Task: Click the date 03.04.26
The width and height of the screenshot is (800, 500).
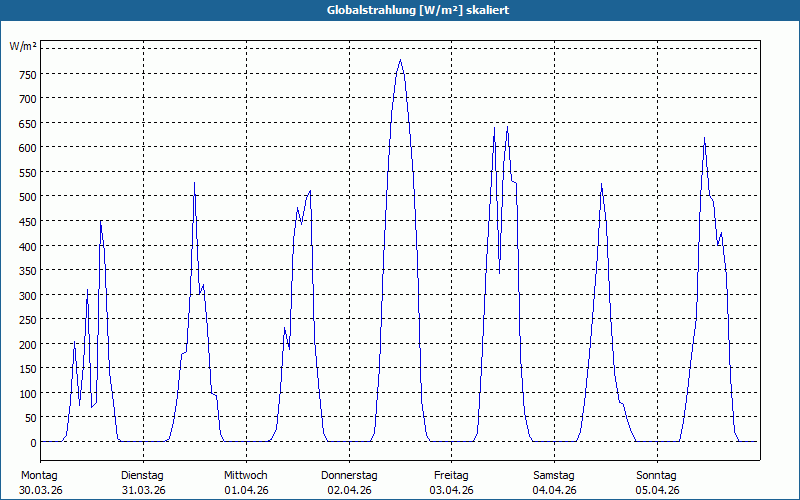Action: pyautogui.click(x=452, y=491)
